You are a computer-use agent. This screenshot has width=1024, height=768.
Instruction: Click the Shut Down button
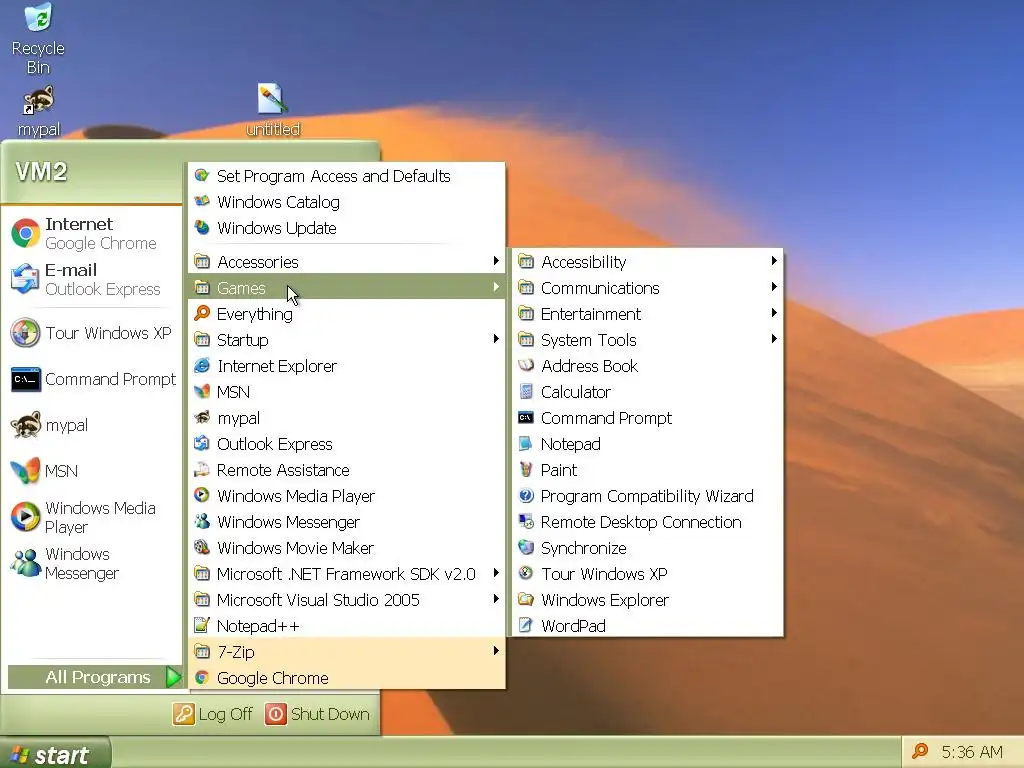coord(317,714)
